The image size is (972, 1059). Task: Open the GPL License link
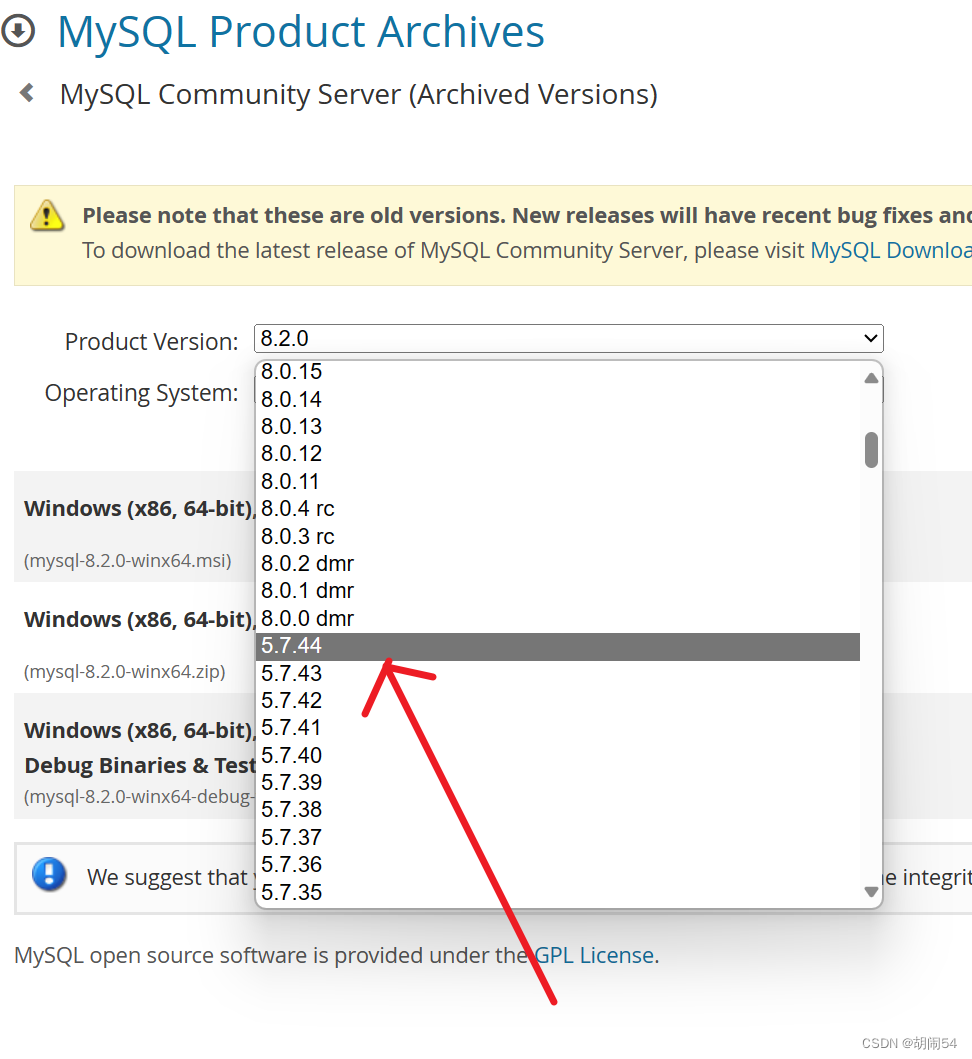[594, 955]
